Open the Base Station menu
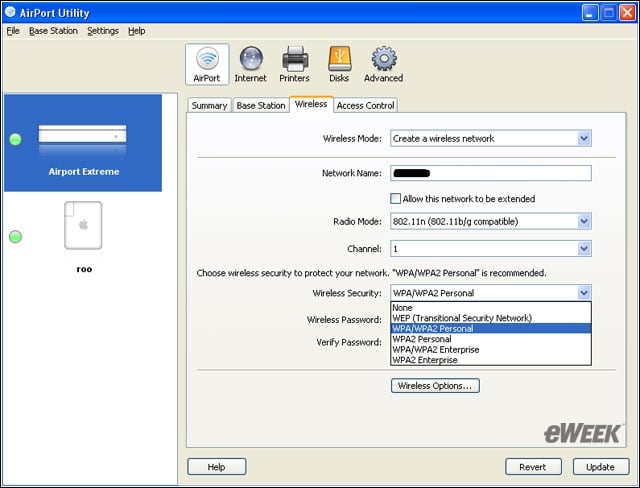640x488 pixels. pyautogui.click(x=53, y=31)
